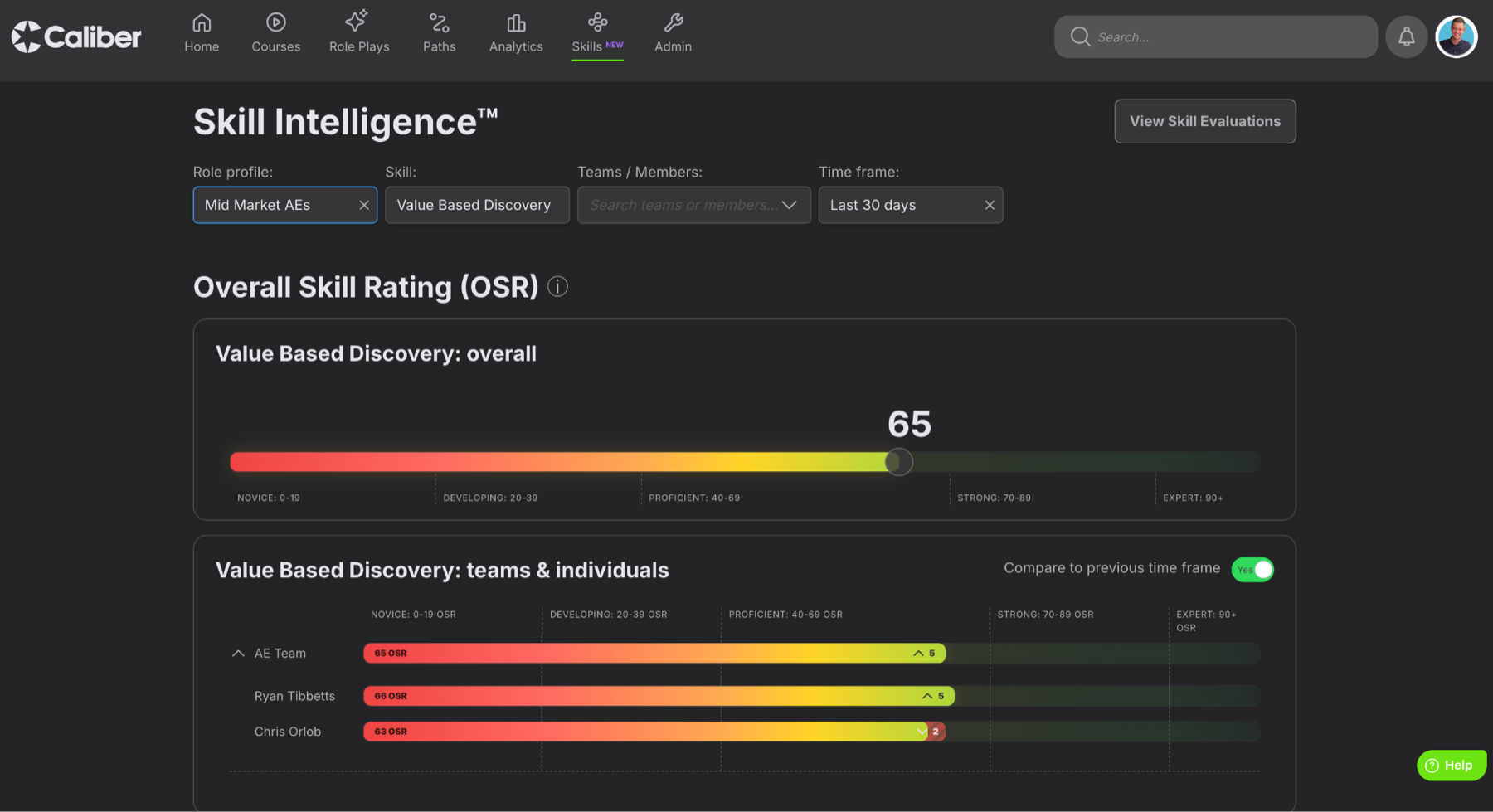Open the Value Based Discovery skill dropdown
1493x812 pixels.
pyautogui.click(x=477, y=205)
